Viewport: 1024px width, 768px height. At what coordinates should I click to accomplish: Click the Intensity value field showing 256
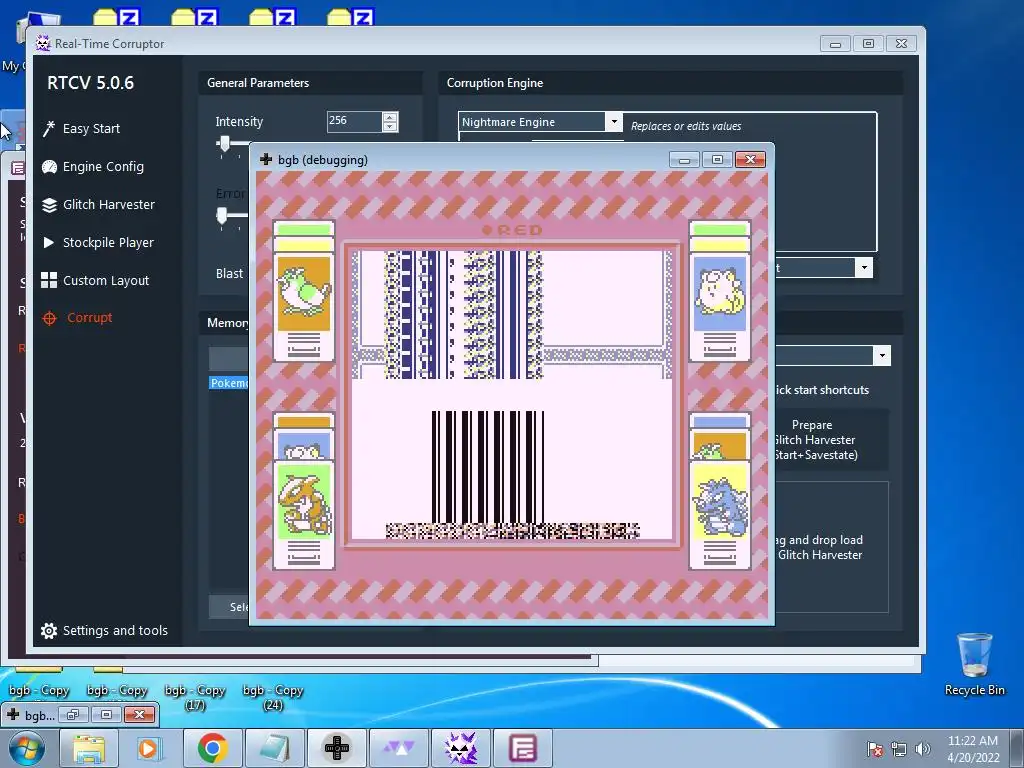click(354, 121)
